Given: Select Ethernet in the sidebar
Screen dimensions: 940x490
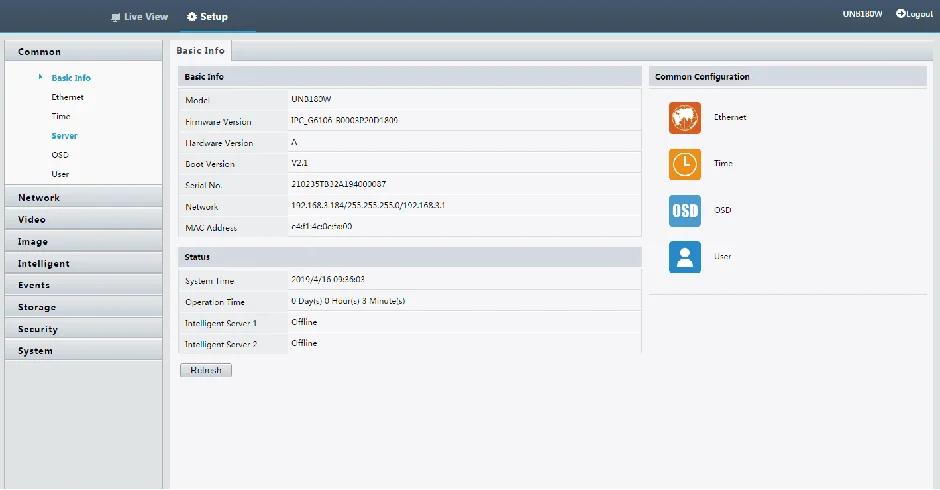Looking at the screenshot, I should [67, 97].
